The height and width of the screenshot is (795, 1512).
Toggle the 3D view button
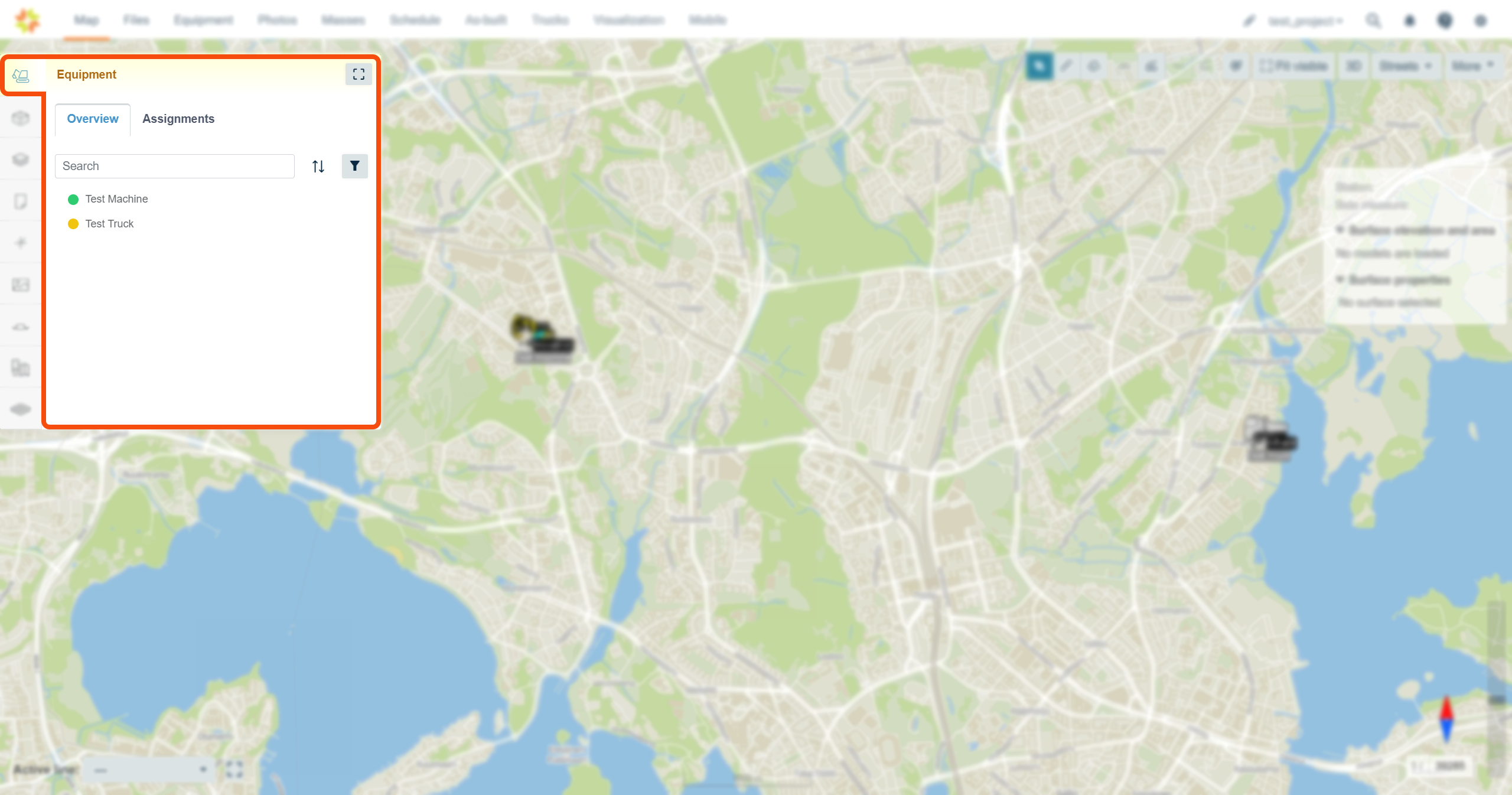(x=1354, y=66)
